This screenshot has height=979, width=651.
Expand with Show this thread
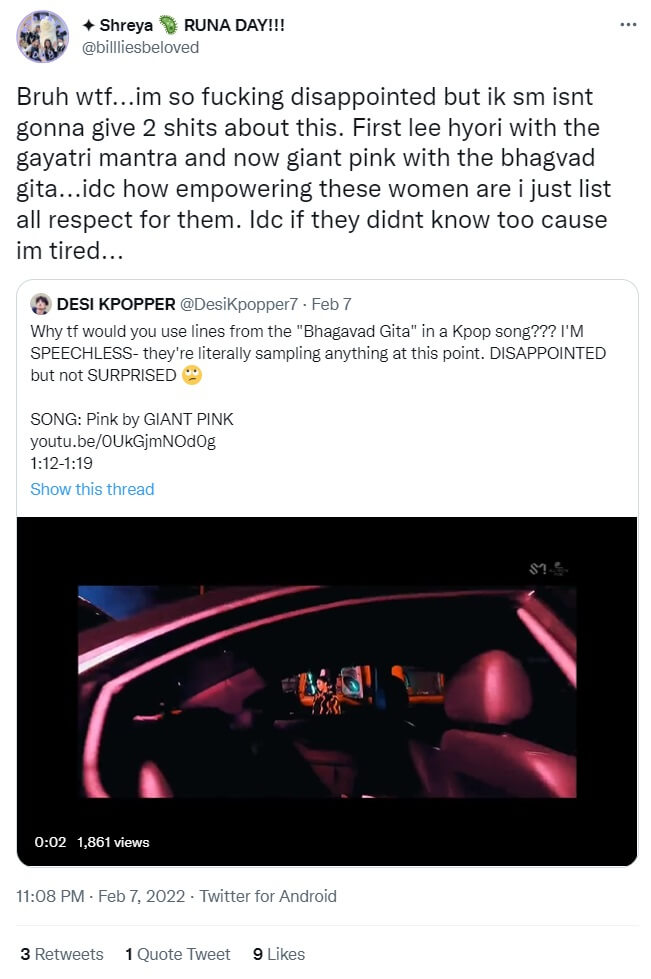coord(92,489)
